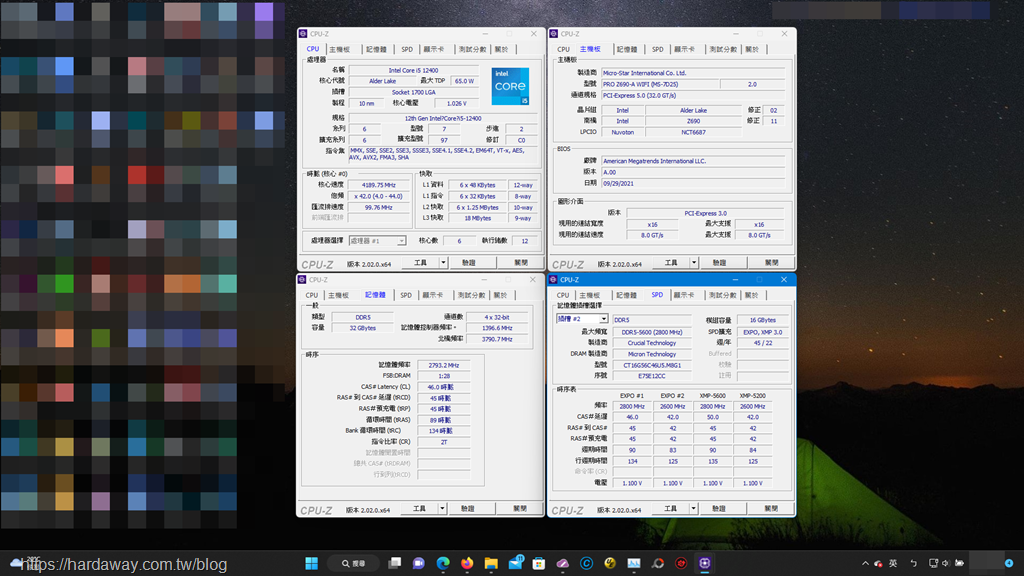Switch to 關於 tab in SPD window
This screenshot has width=1024, height=576.
752,295
